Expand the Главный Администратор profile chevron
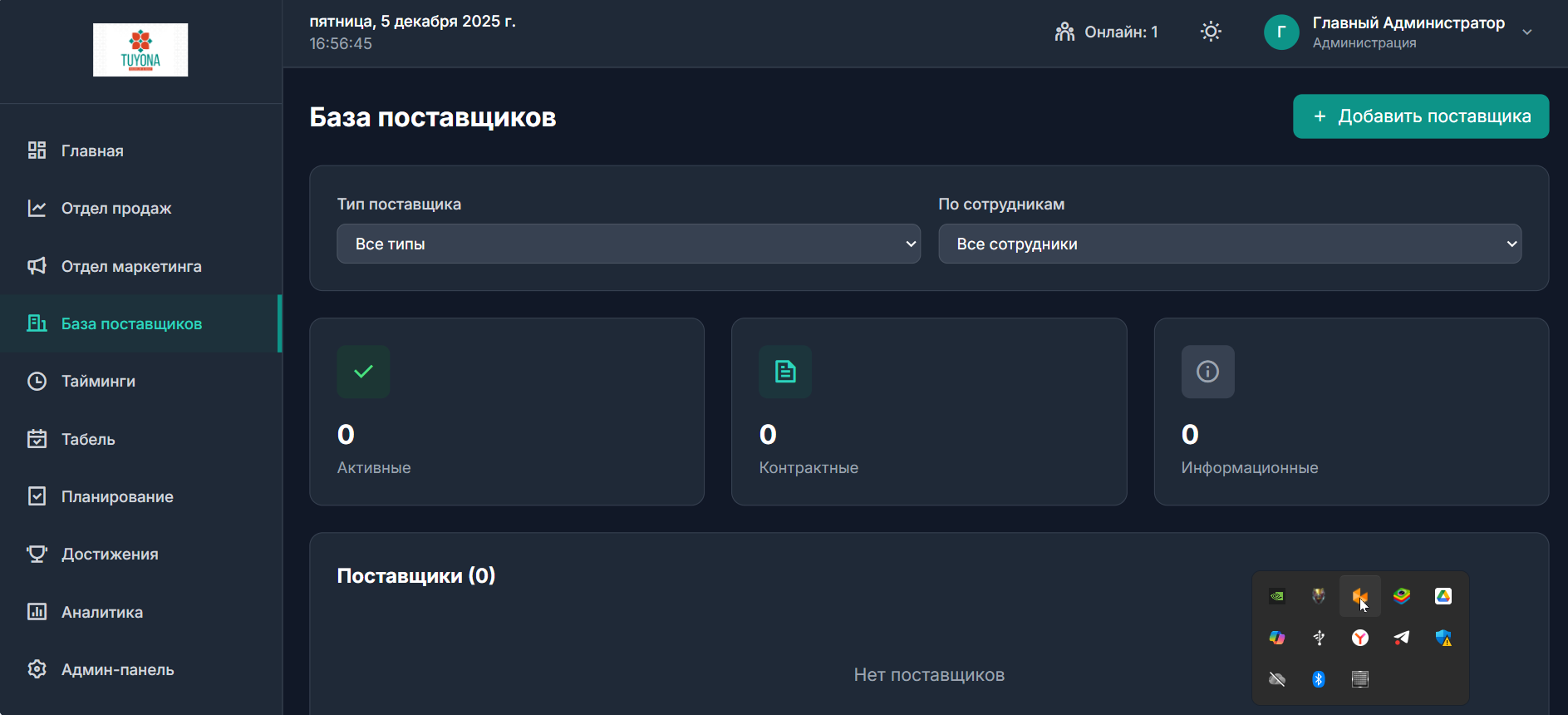Screen dimensions: 1568x715 click(1527, 32)
